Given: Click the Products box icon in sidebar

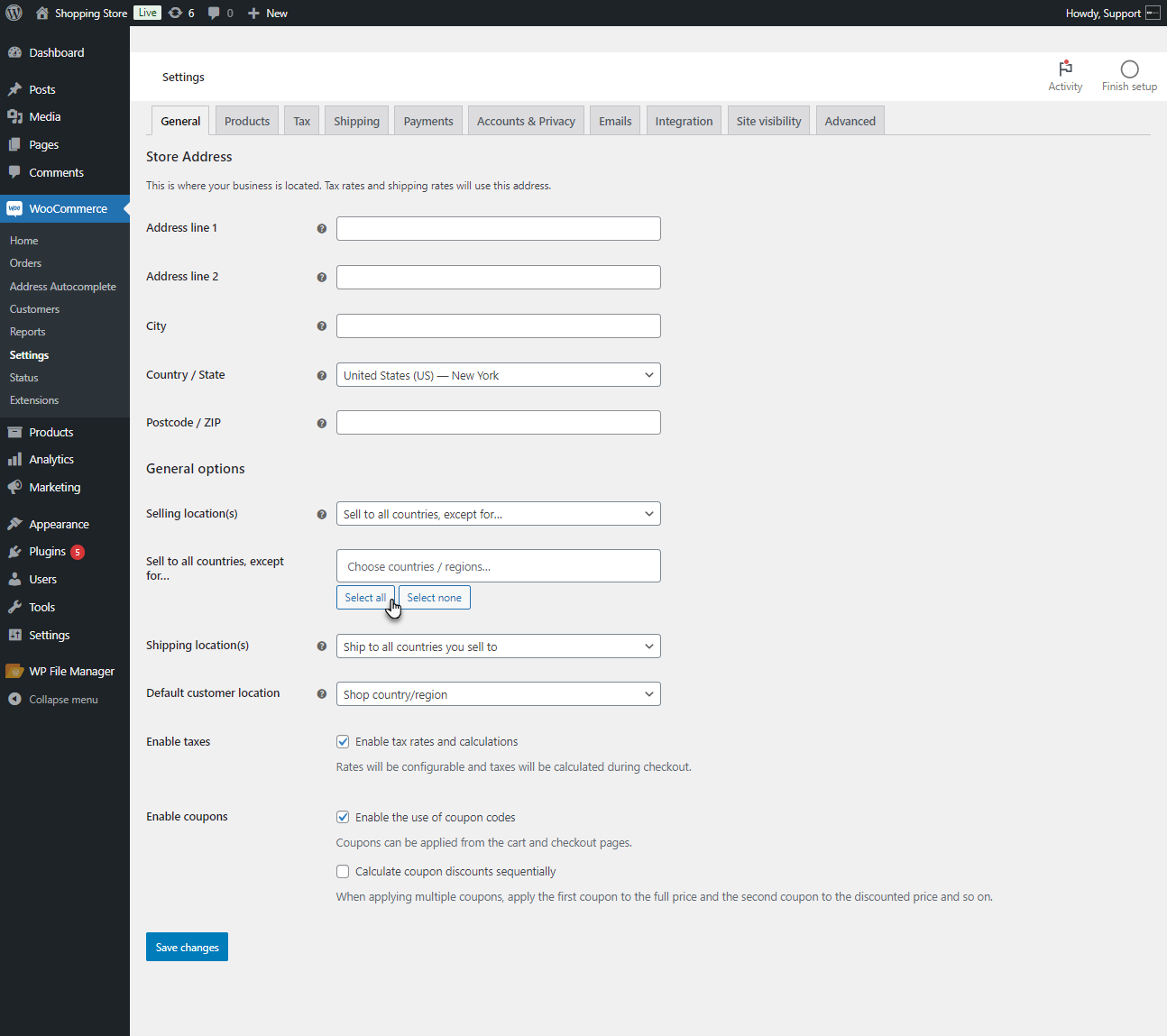Looking at the screenshot, I should click(x=14, y=433).
